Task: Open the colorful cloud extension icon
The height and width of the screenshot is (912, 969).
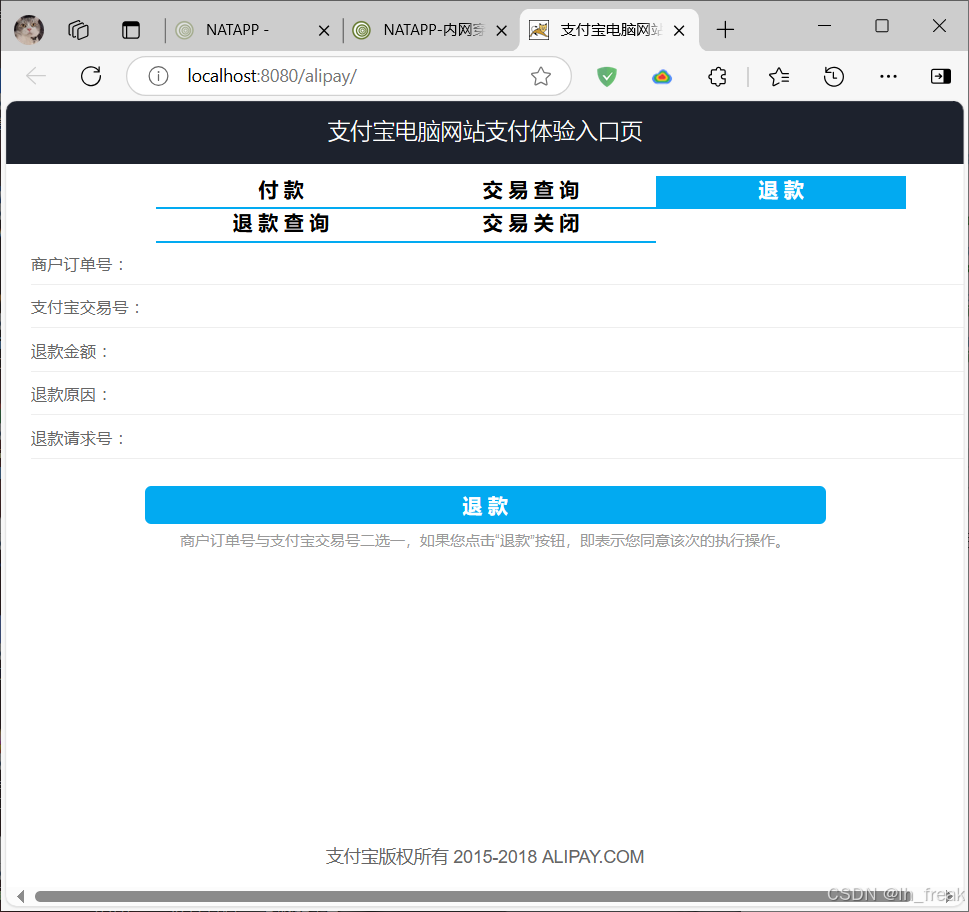Action: (662, 77)
